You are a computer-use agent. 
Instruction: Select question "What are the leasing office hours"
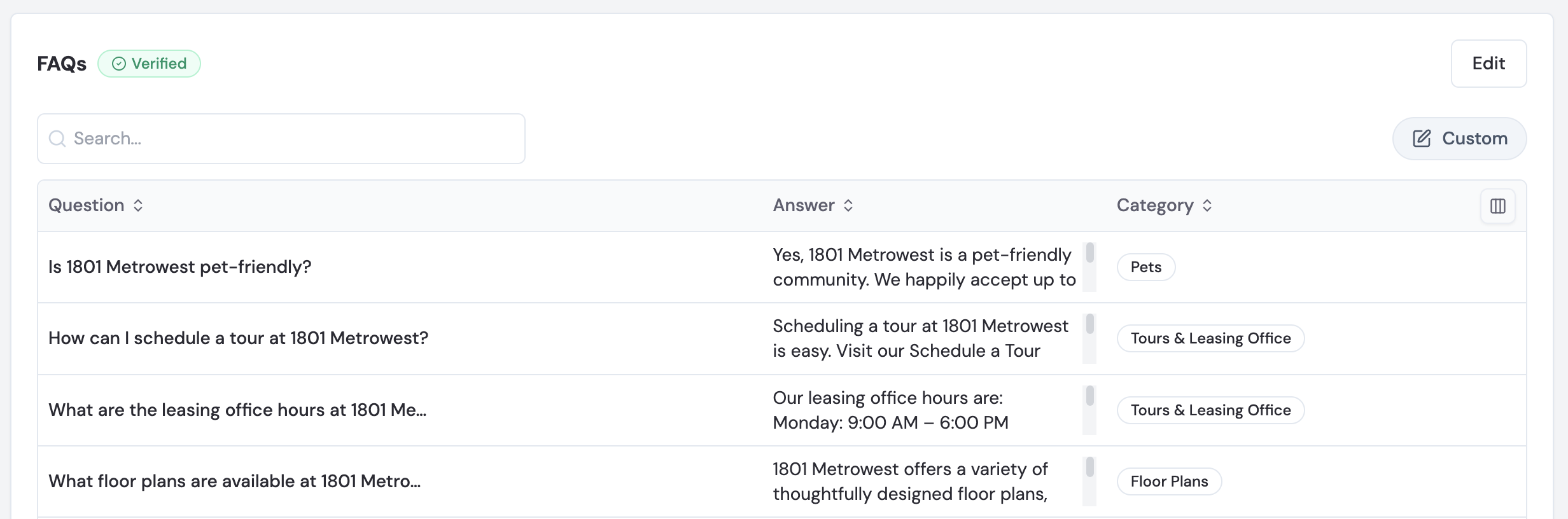coord(237,410)
